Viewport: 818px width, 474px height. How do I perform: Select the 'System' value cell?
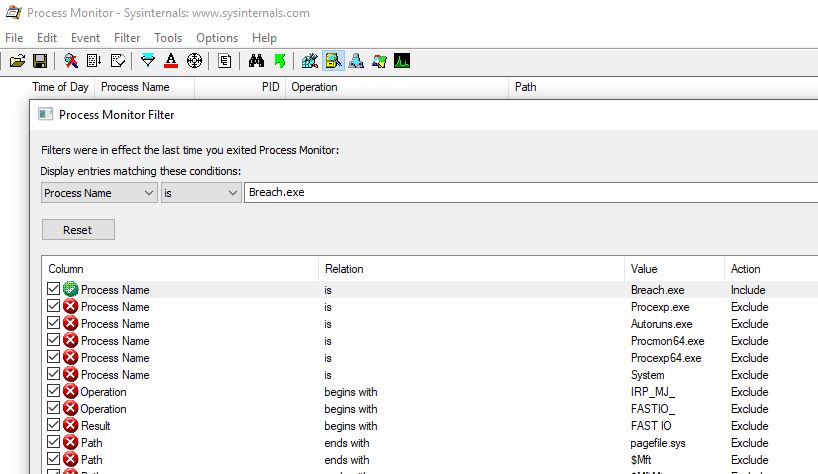(647, 375)
